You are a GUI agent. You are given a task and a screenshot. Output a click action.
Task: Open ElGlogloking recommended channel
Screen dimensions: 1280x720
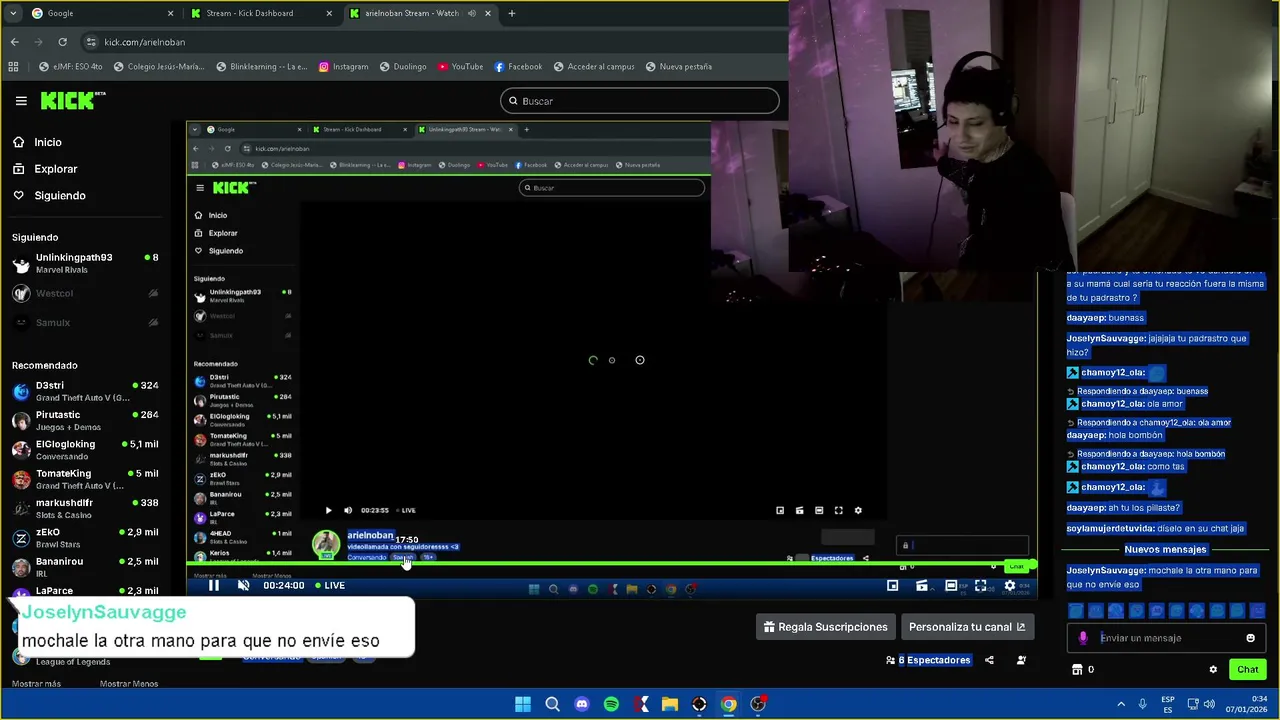tap(85, 449)
